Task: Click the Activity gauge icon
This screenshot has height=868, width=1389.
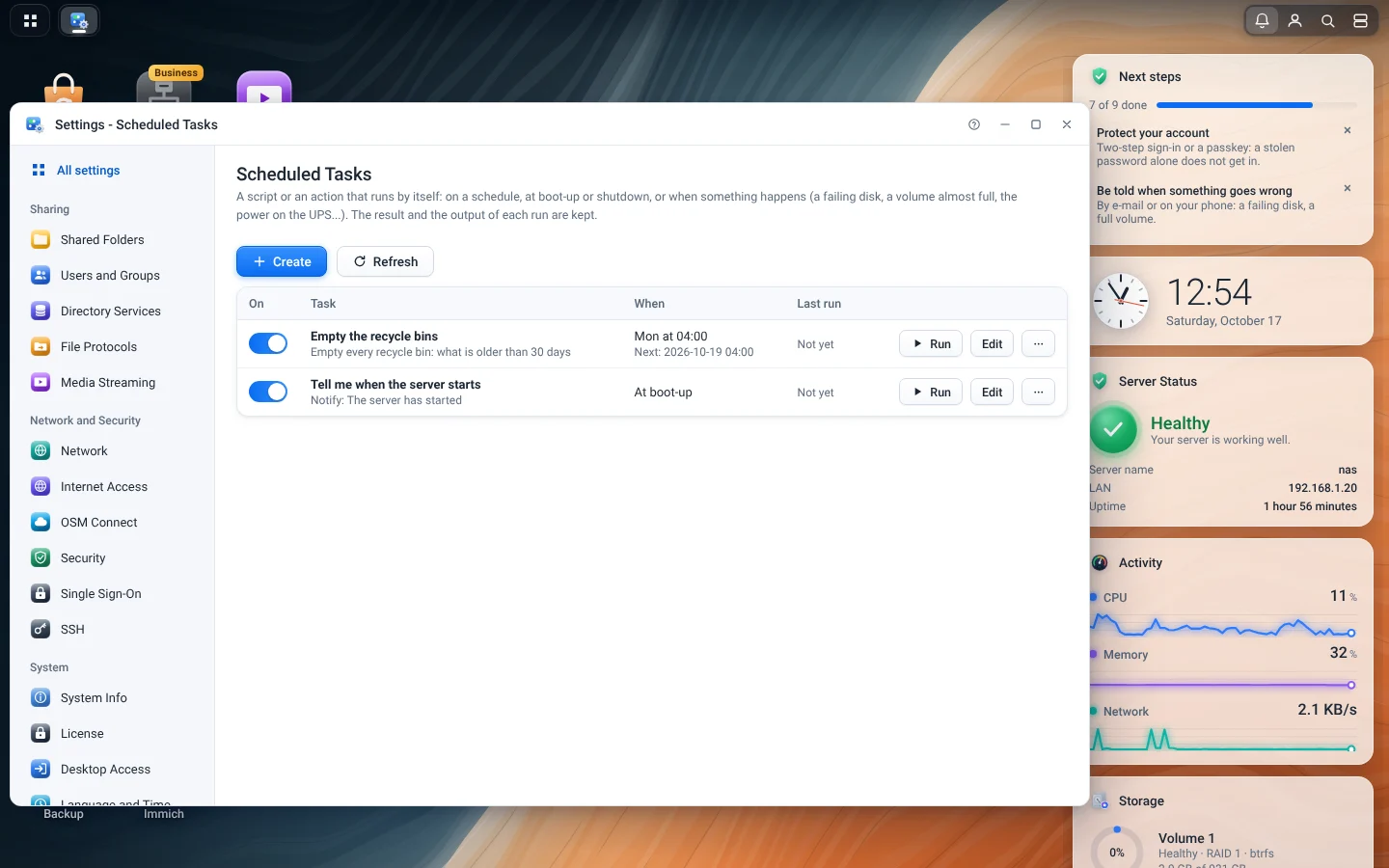Action: [1100, 562]
